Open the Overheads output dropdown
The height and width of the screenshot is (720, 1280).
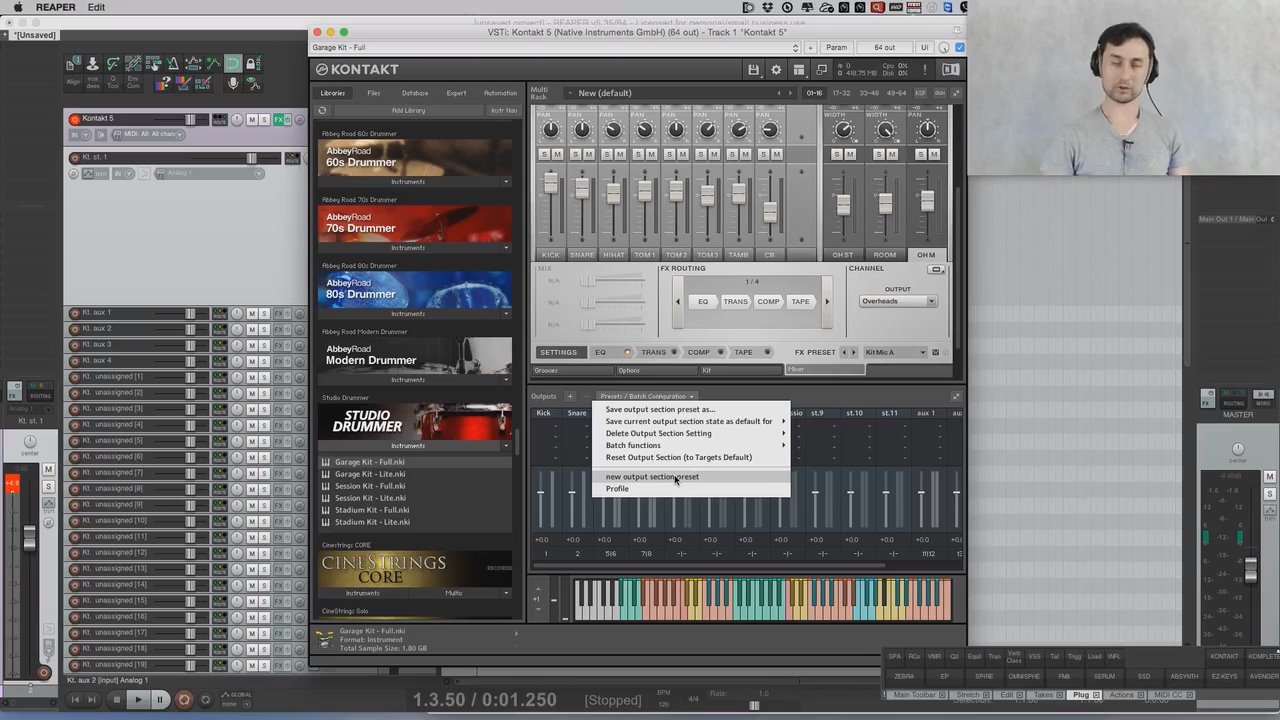(897, 301)
